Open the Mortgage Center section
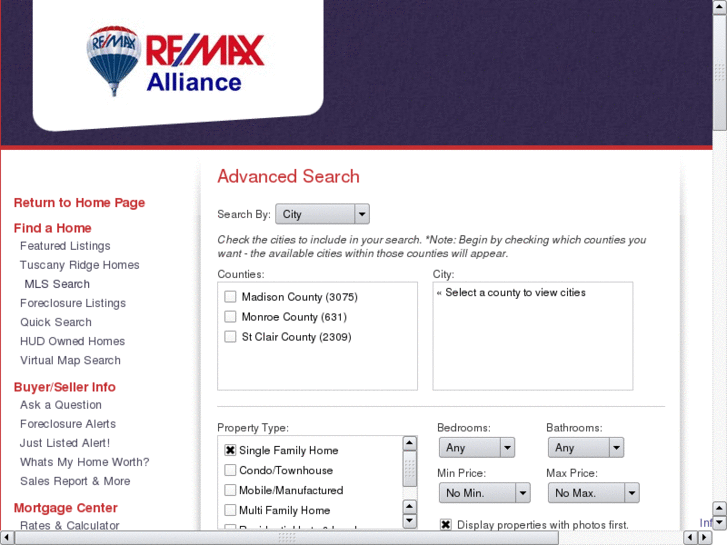This screenshot has height=545, width=727. (x=65, y=507)
